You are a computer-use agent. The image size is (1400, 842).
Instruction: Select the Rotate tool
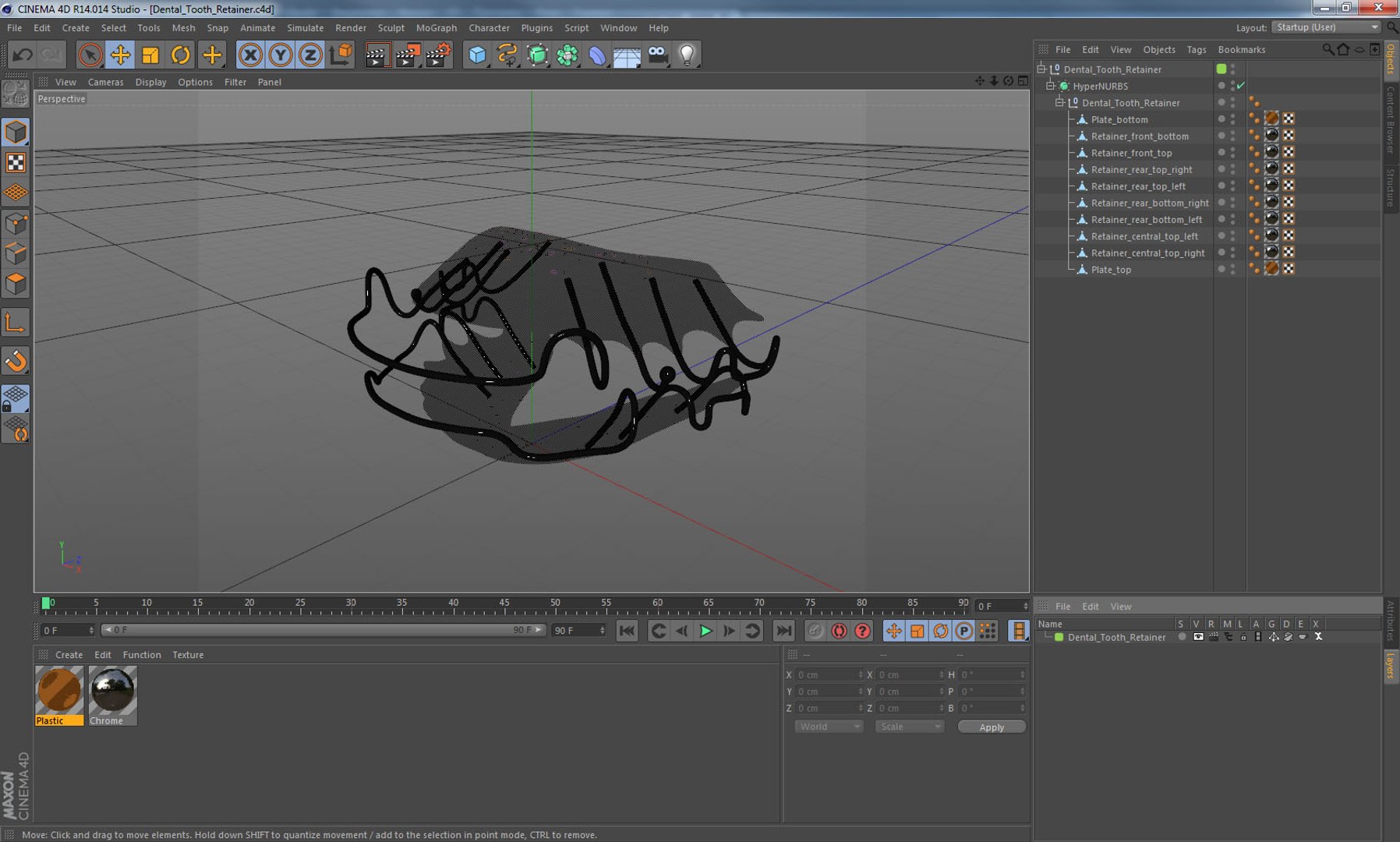(x=180, y=55)
